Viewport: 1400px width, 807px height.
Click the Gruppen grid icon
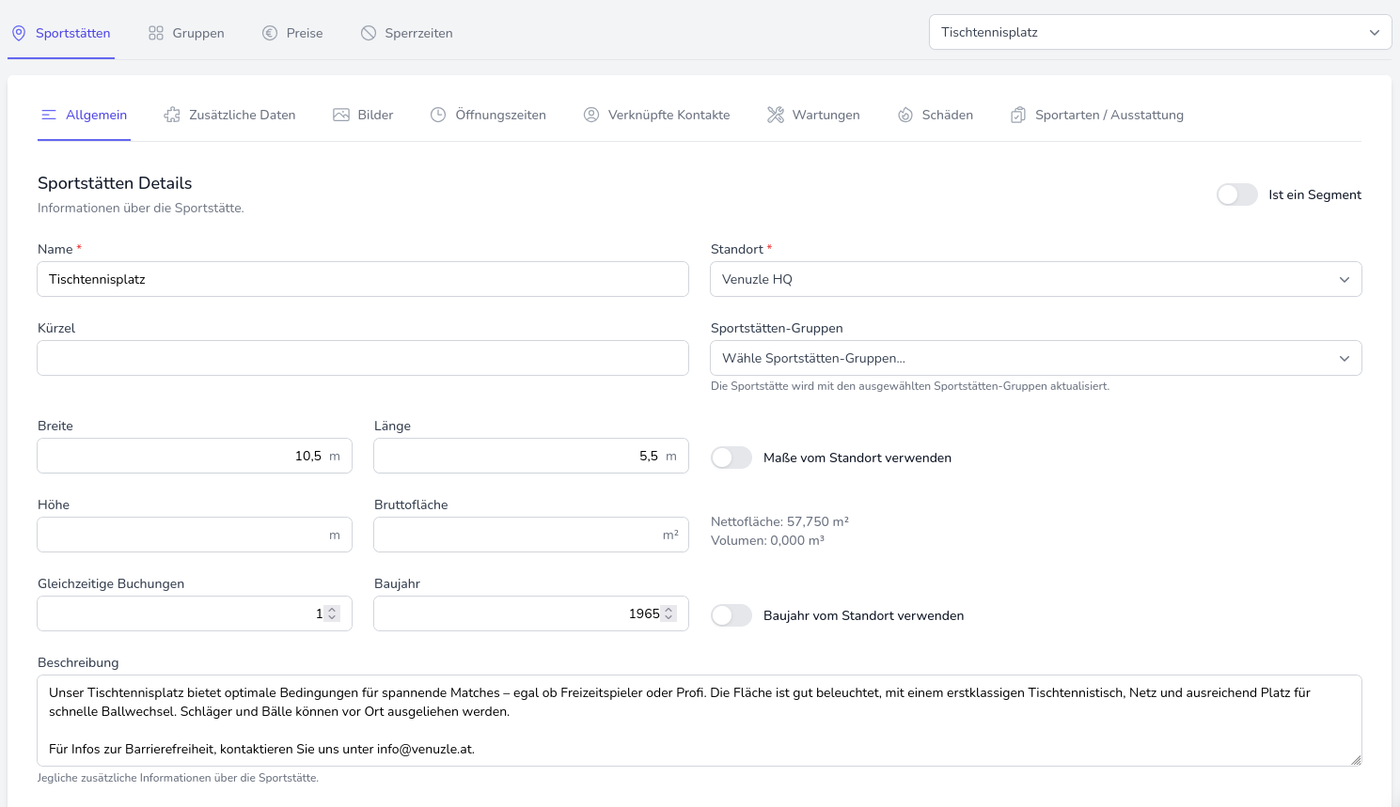pyautogui.click(x=156, y=33)
